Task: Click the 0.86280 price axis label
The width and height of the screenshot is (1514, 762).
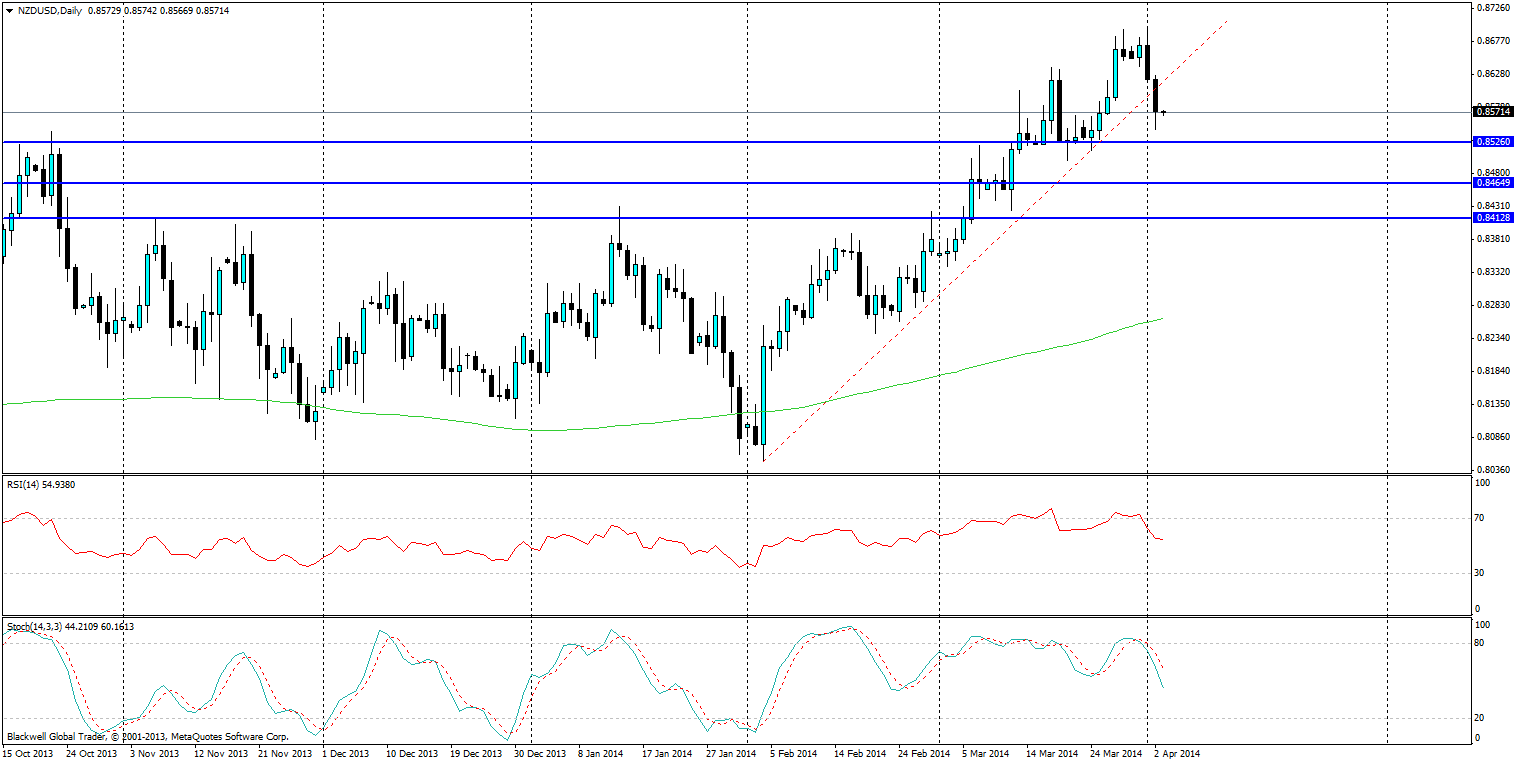Action: 1492,74
